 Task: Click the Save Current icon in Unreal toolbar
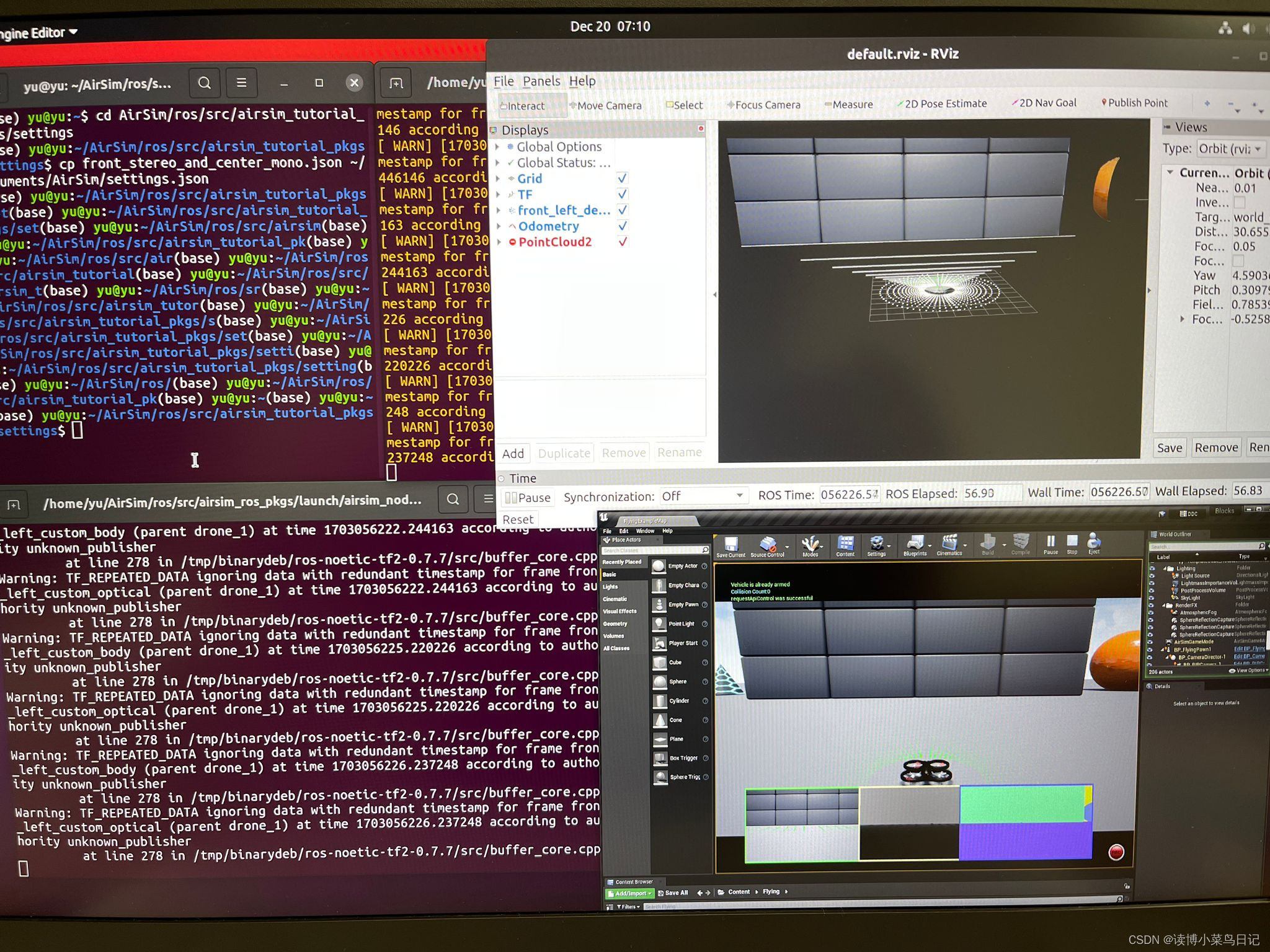[730, 545]
